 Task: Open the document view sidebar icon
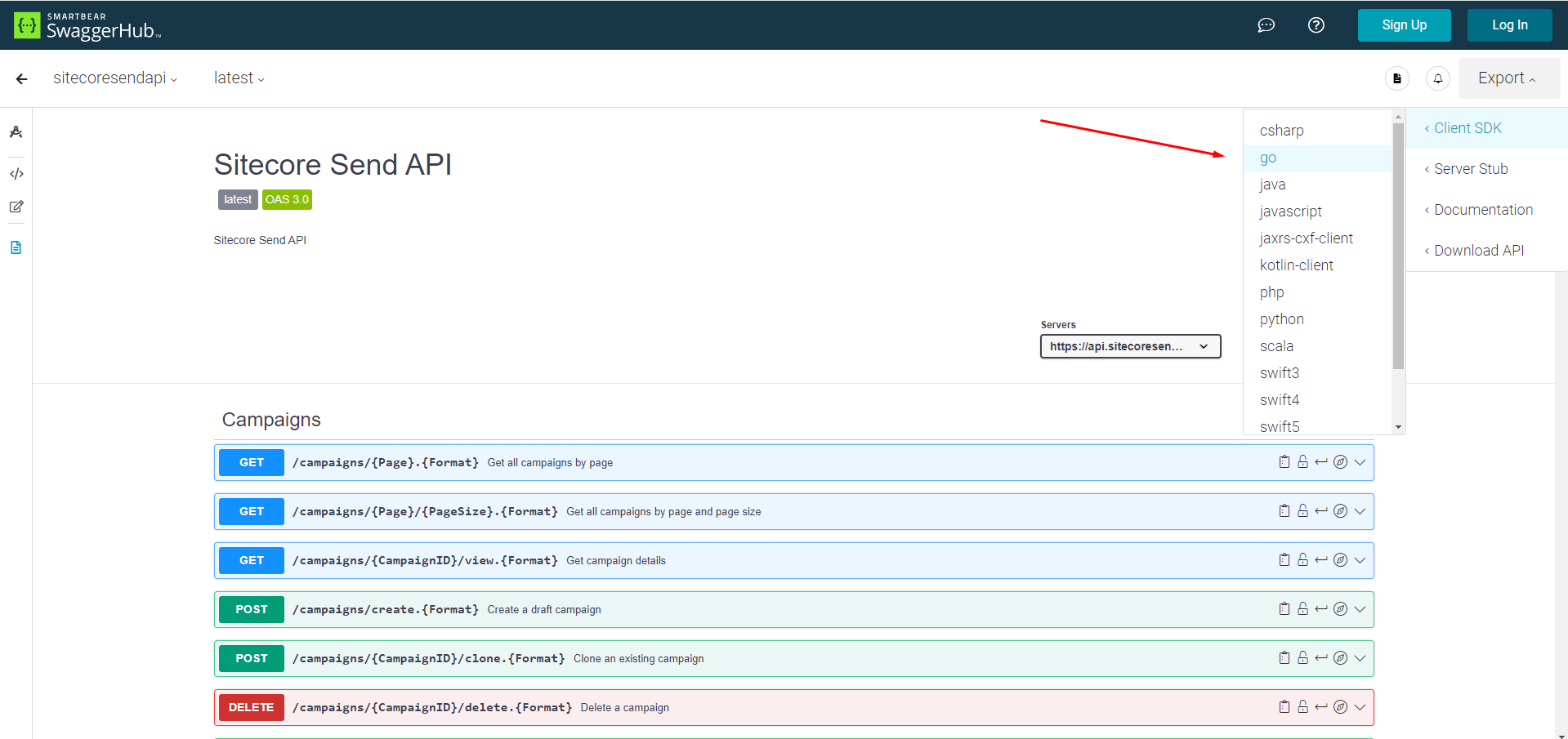click(x=16, y=247)
